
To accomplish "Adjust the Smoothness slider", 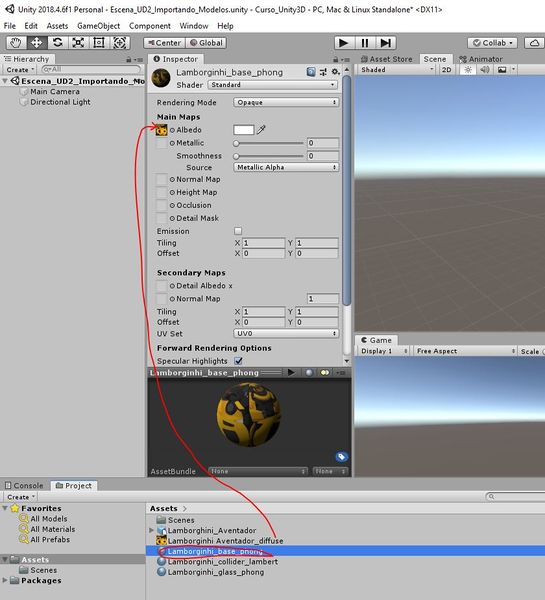I will pyautogui.click(x=269, y=156).
